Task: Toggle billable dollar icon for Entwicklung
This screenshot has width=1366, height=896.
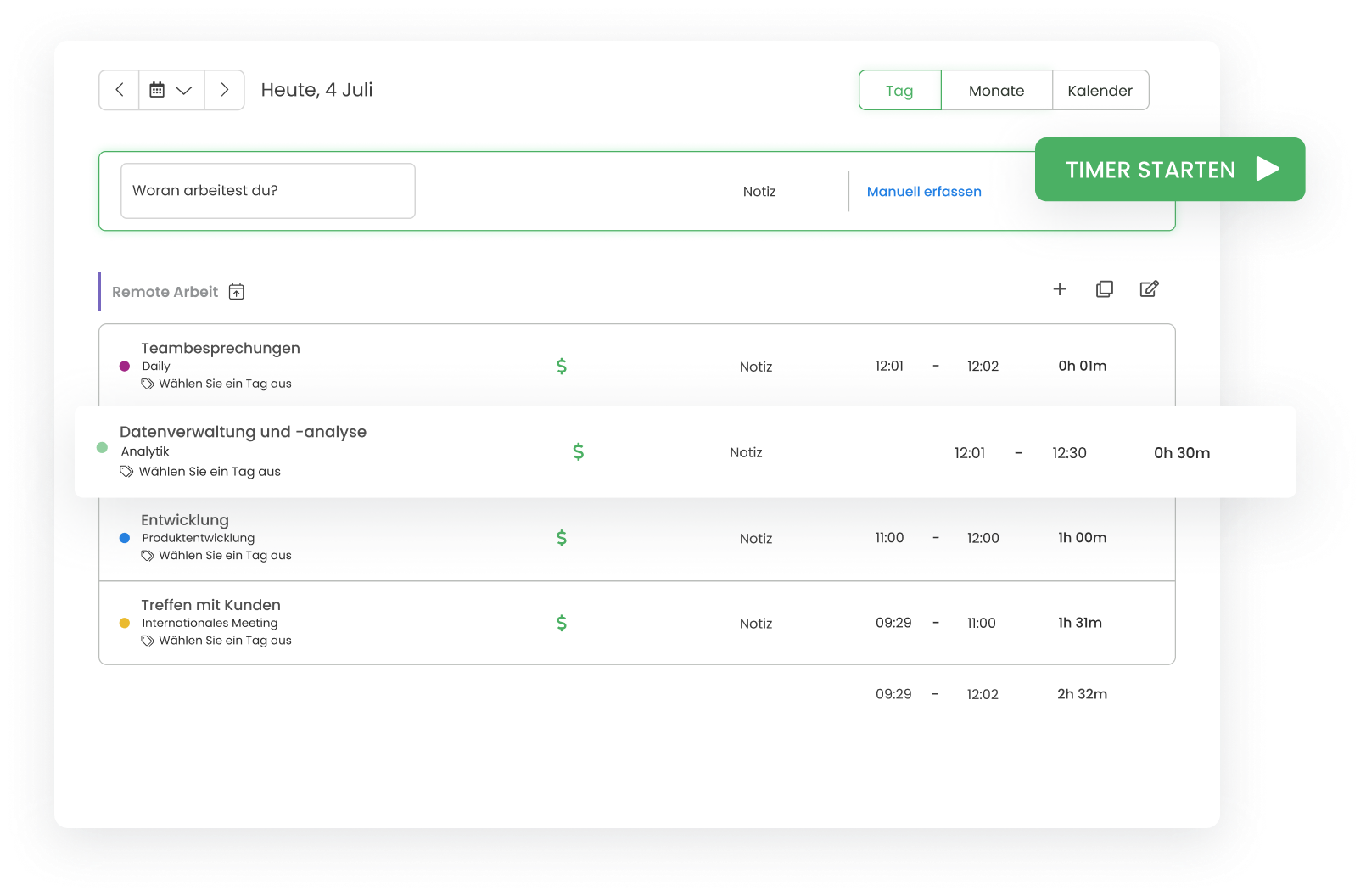Action: click(x=562, y=538)
